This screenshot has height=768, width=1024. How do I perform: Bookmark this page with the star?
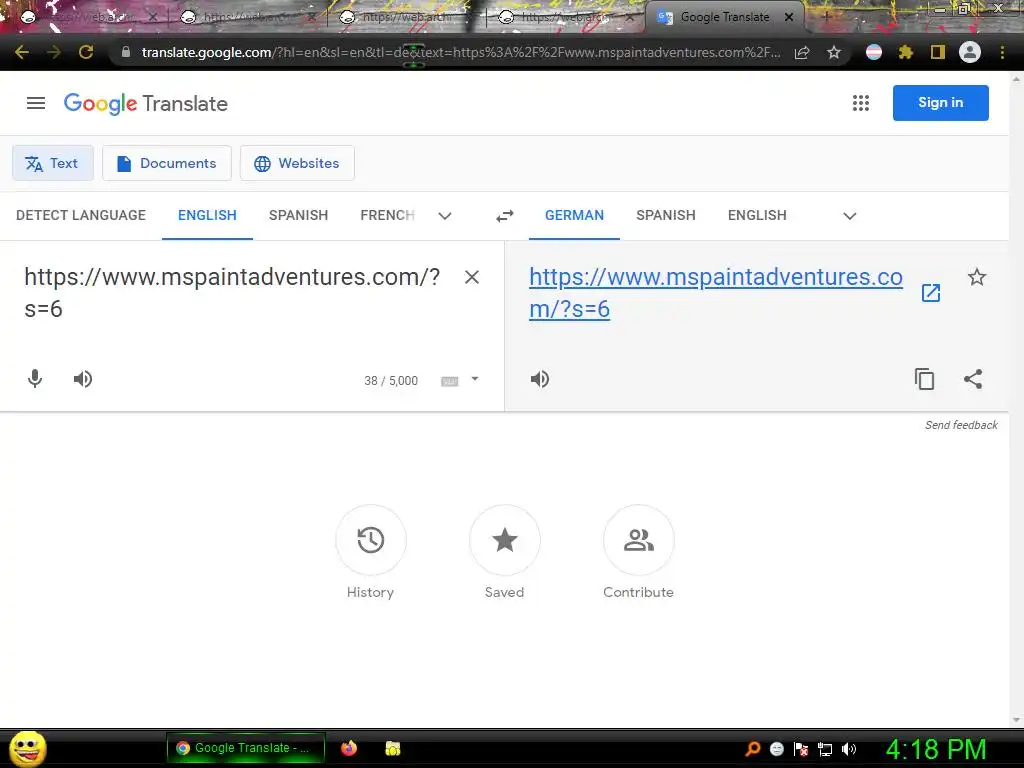pyautogui.click(x=834, y=52)
